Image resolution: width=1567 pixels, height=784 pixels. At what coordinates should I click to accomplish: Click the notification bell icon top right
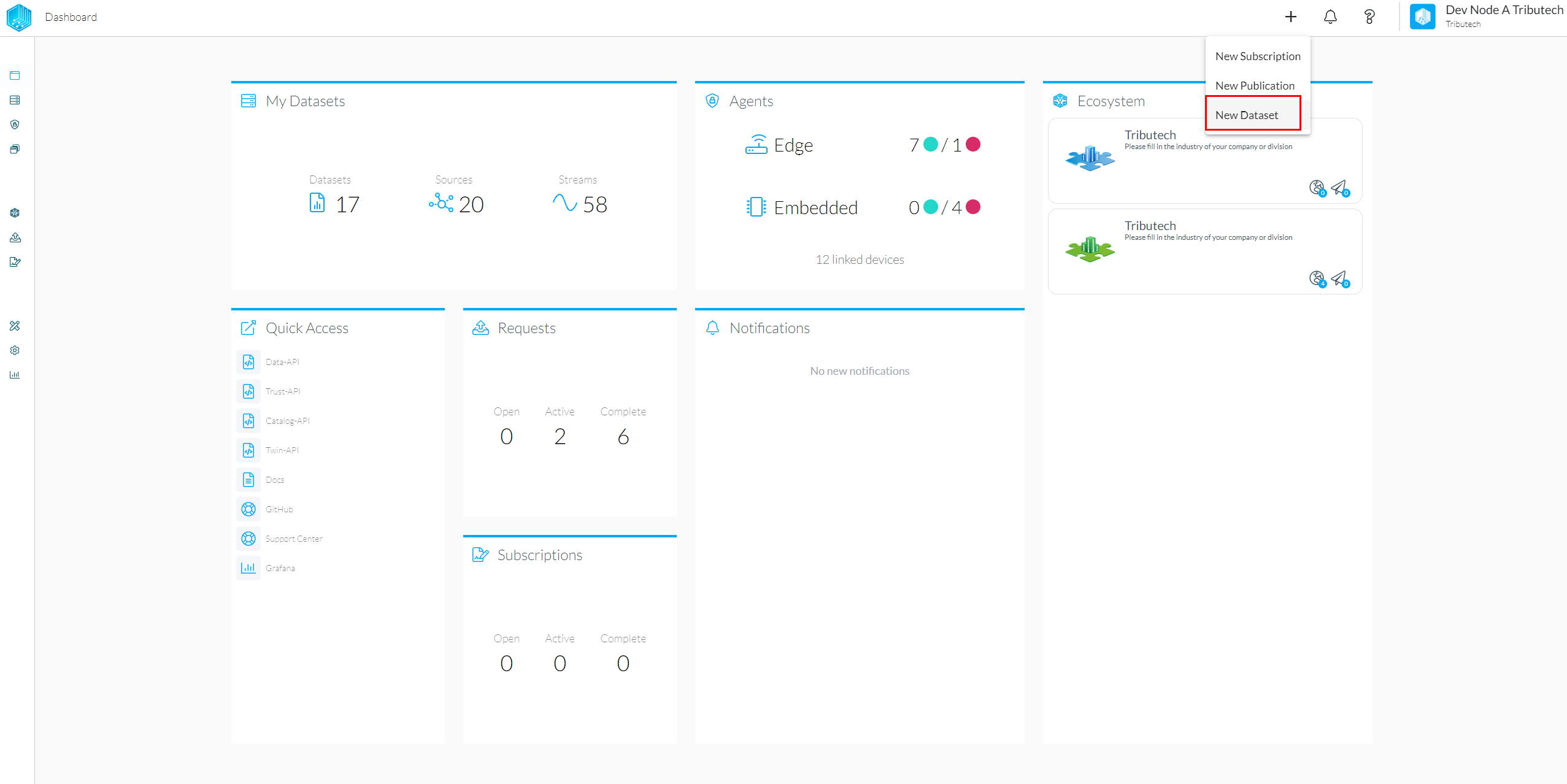(x=1331, y=17)
